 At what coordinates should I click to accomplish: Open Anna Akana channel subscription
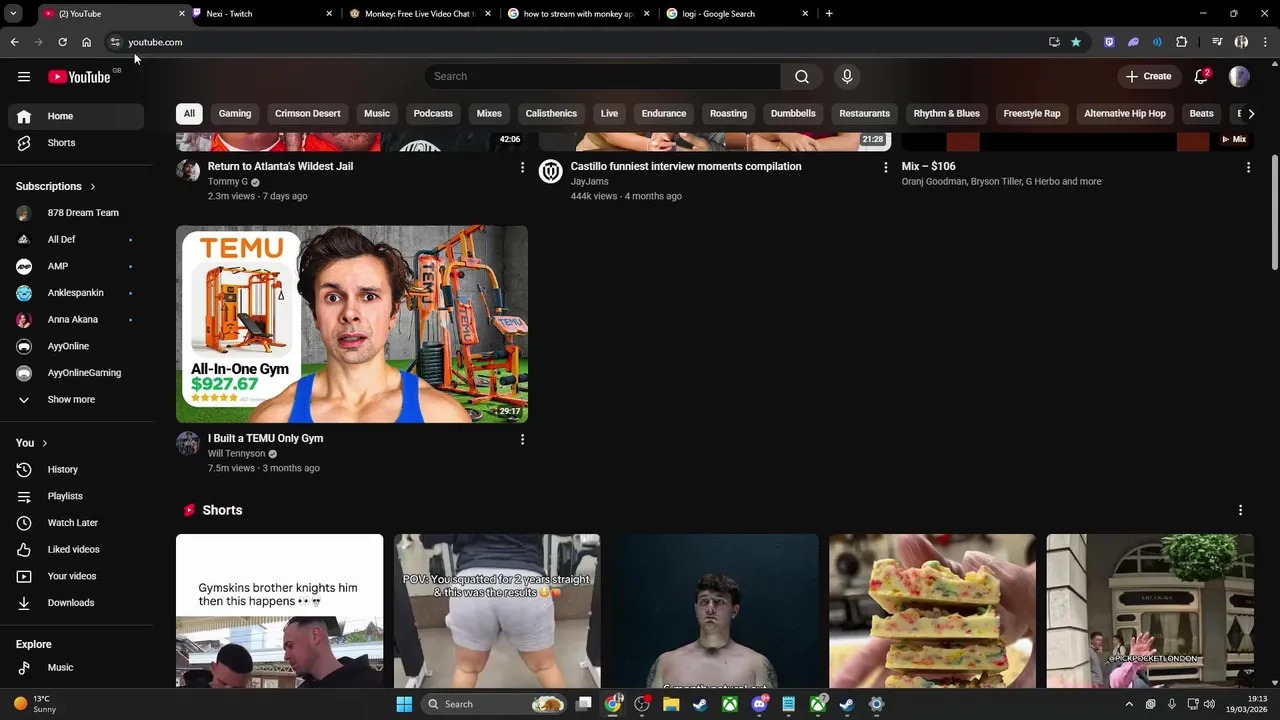click(x=76, y=320)
